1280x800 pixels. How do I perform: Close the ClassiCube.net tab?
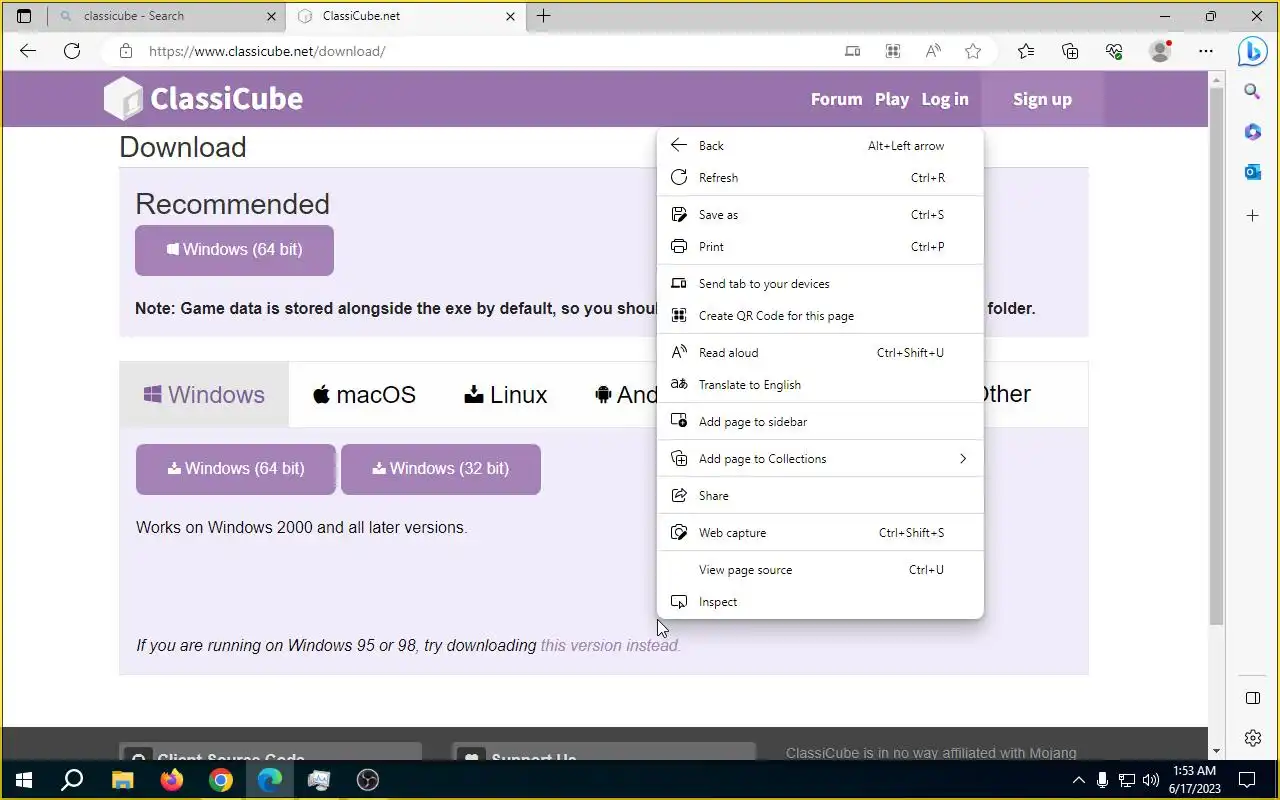511,16
